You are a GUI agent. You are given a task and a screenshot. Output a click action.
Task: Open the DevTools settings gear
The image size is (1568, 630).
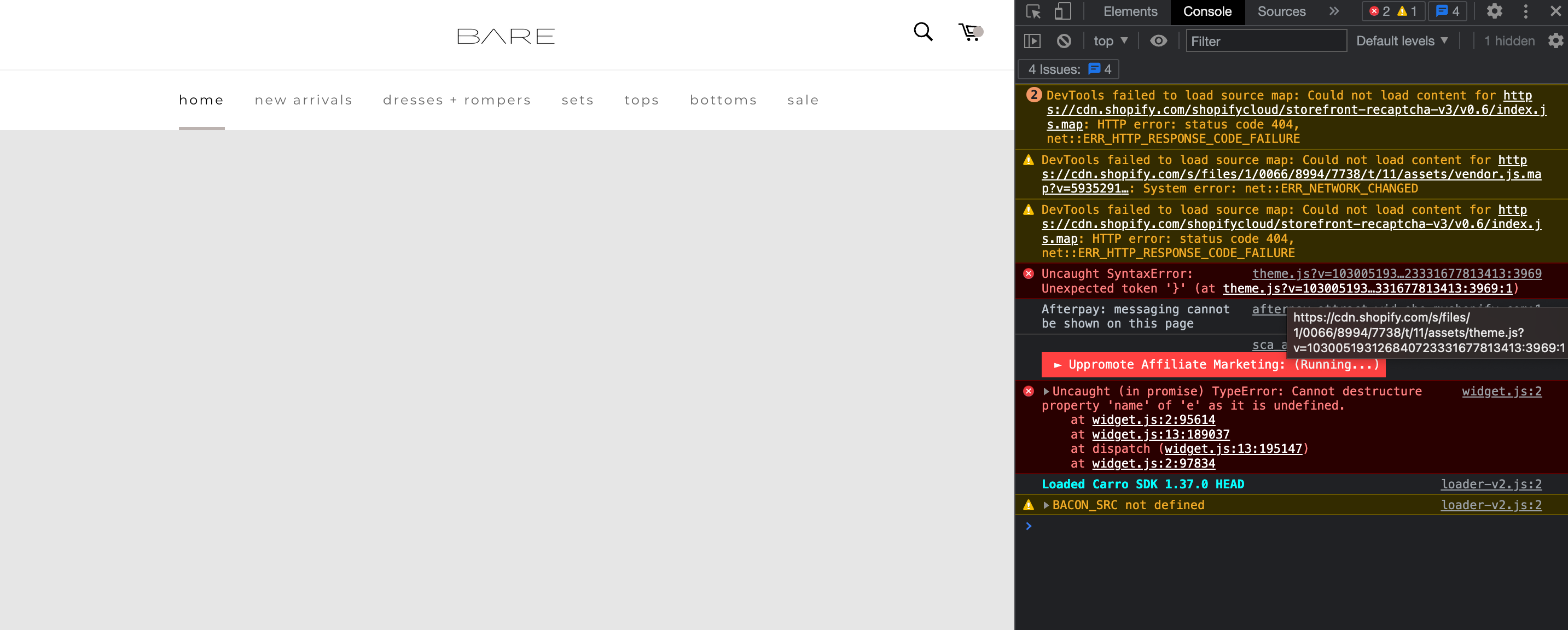click(x=1494, y=11)
